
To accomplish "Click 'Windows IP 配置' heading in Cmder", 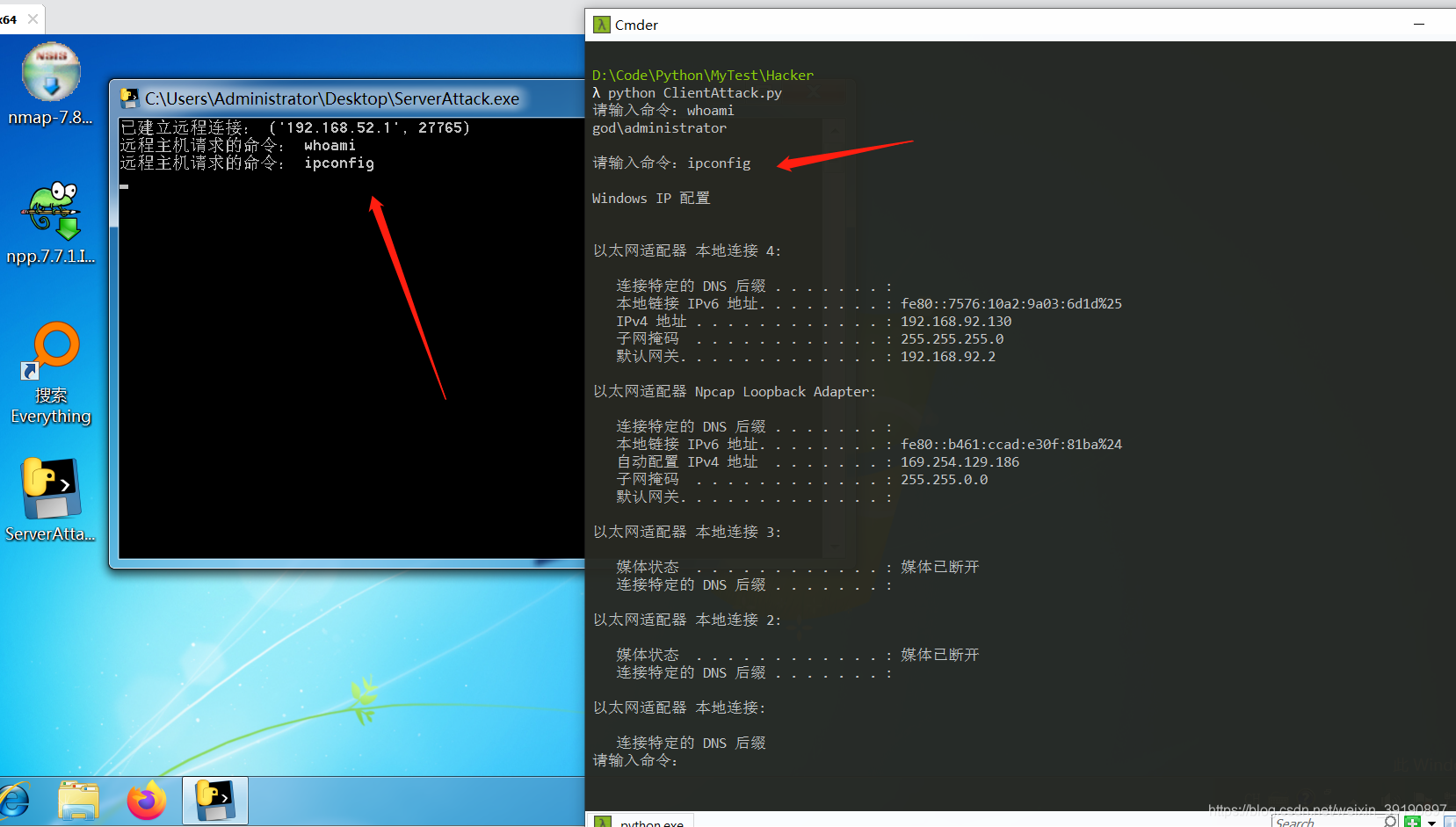I will click(651, 199).
